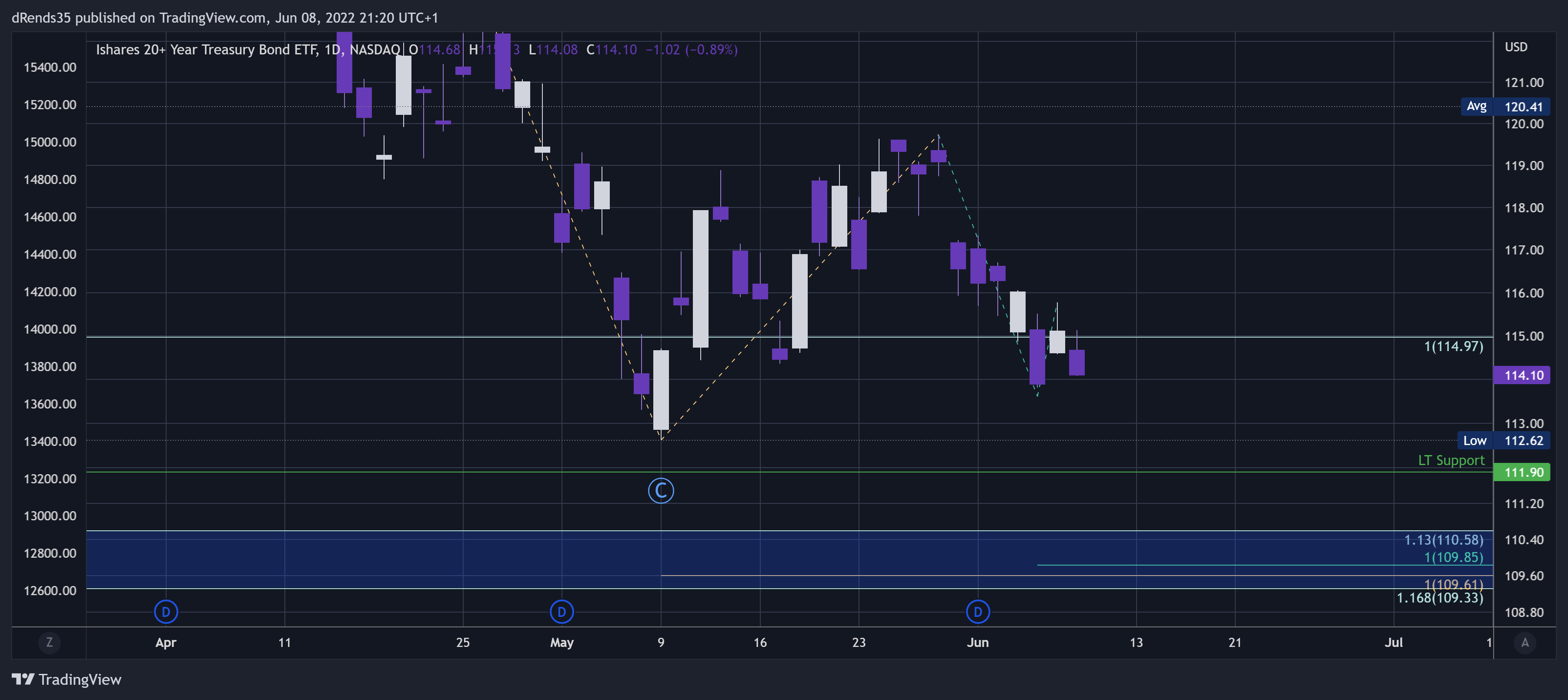Image resolution: width=1568 pixels, height=700 pixels.
Task: Click the 1(114.97) fib level label
Action: [1454, 346]
